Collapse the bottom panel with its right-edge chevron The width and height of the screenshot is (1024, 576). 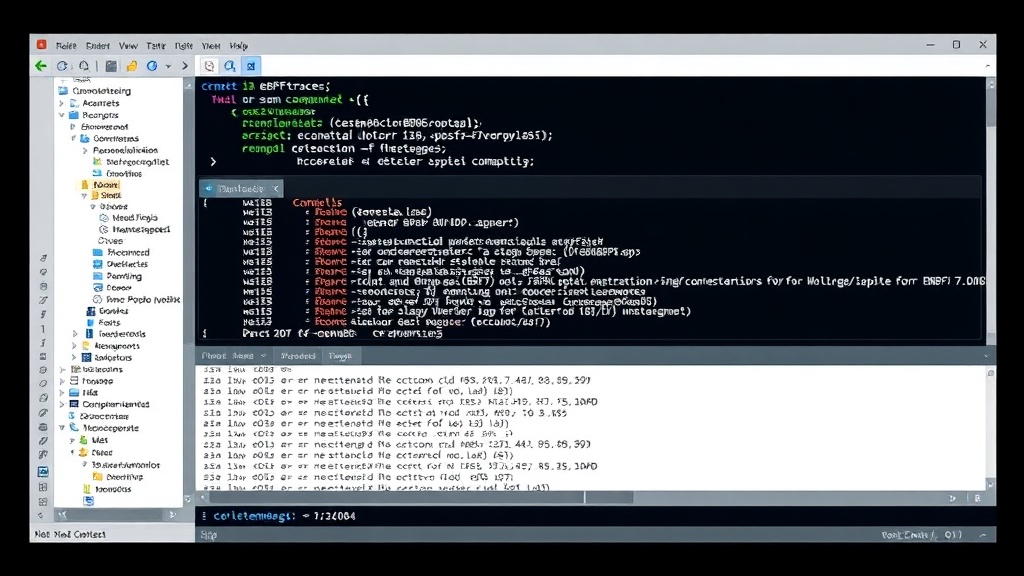(x=986, y=356)
